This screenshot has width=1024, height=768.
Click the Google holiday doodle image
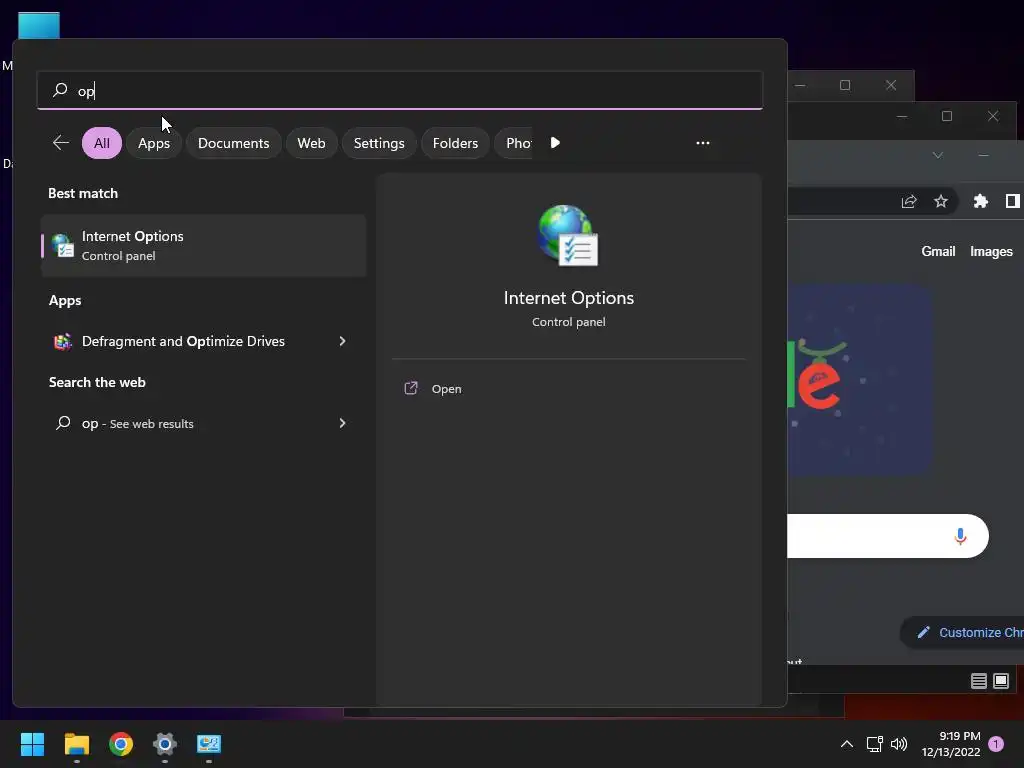click(859, 380)
